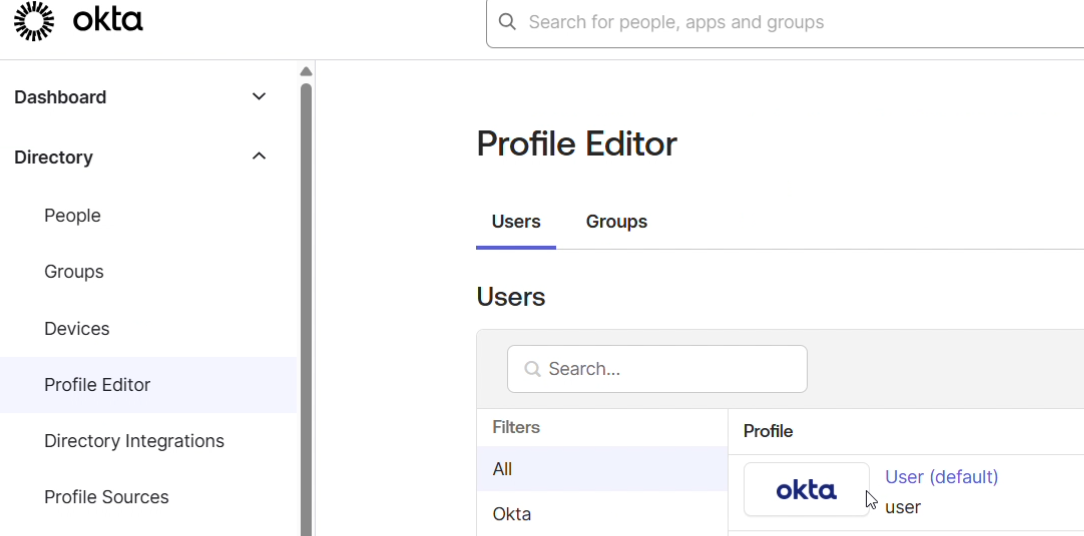Open Directory Integrations
The width and height of the screenshot is (1084, 536).
134,441
